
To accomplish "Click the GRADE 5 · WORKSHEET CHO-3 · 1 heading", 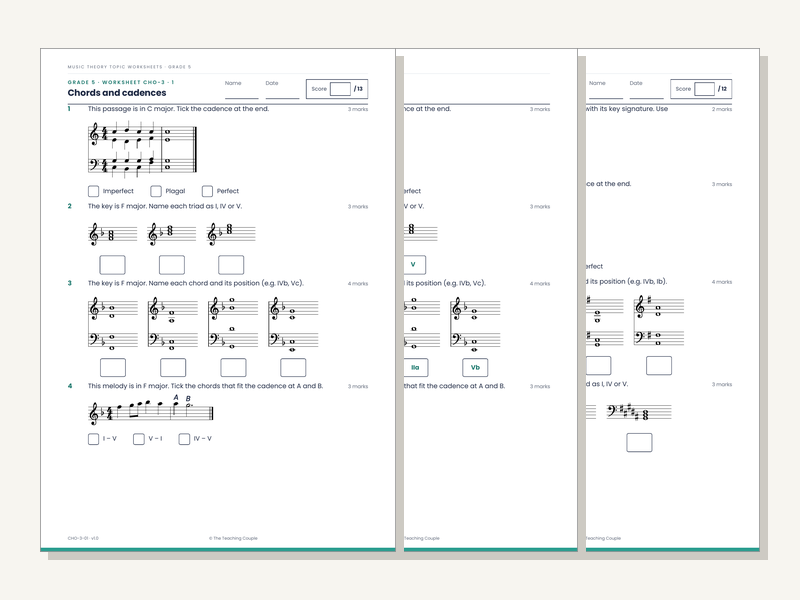I will coord(121,82).
